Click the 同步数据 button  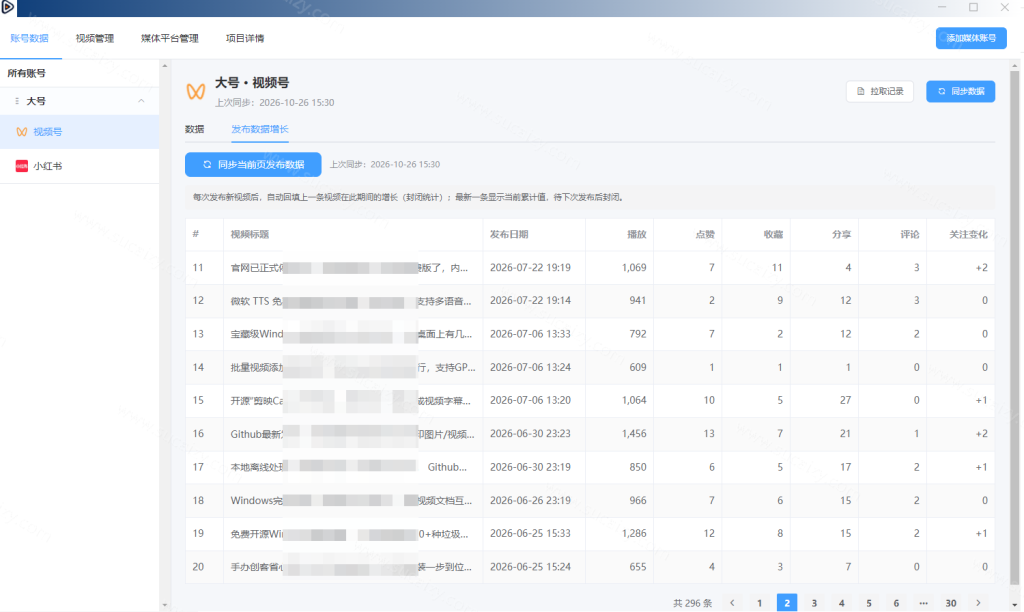(x=961, y=91)
